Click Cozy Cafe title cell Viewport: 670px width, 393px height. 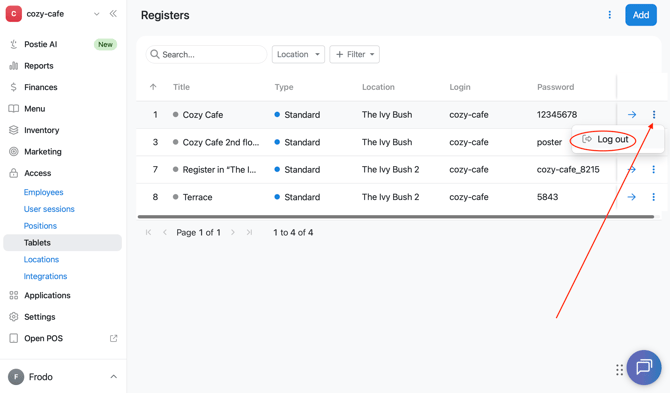pyautogui.click(x=203, y=115)
